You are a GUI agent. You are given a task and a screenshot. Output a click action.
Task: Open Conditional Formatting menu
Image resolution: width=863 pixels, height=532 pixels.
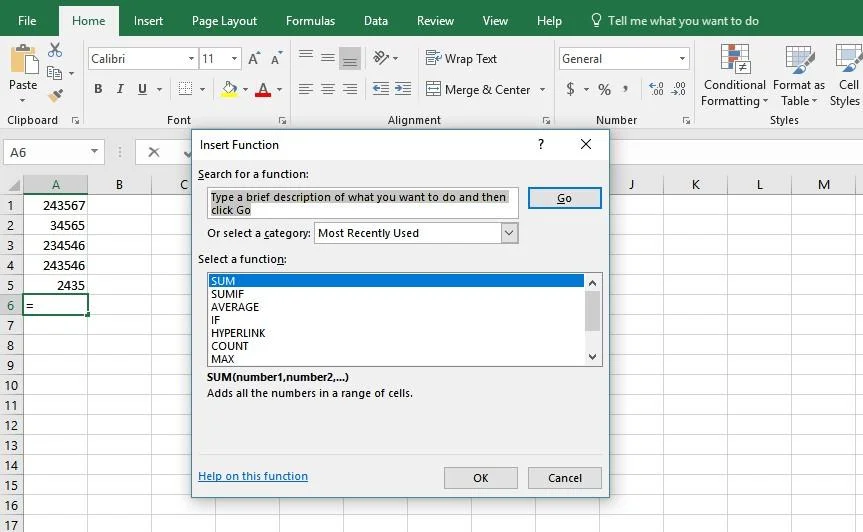[735, 75]
